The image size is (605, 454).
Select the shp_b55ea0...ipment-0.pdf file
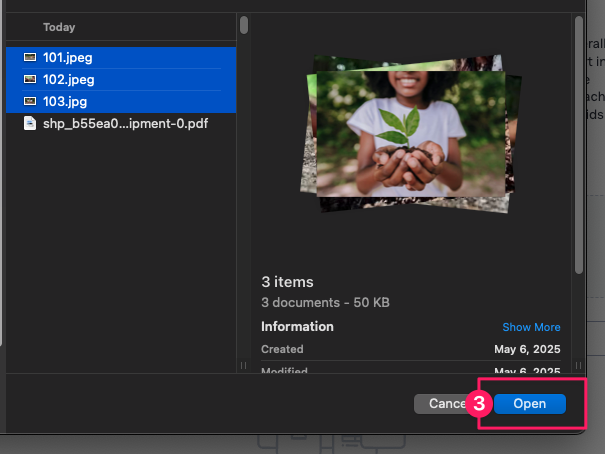[125, 123]
